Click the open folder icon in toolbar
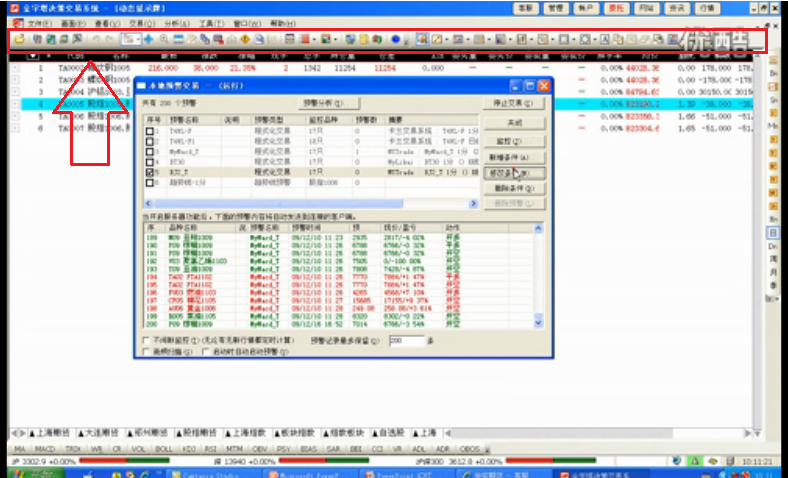Image resolution: width=788 pixels, height=478 pixels. (x=18, y=39)
